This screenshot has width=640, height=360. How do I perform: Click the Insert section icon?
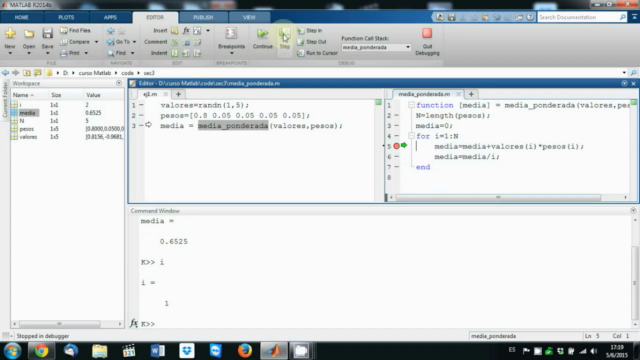[175, 31]
